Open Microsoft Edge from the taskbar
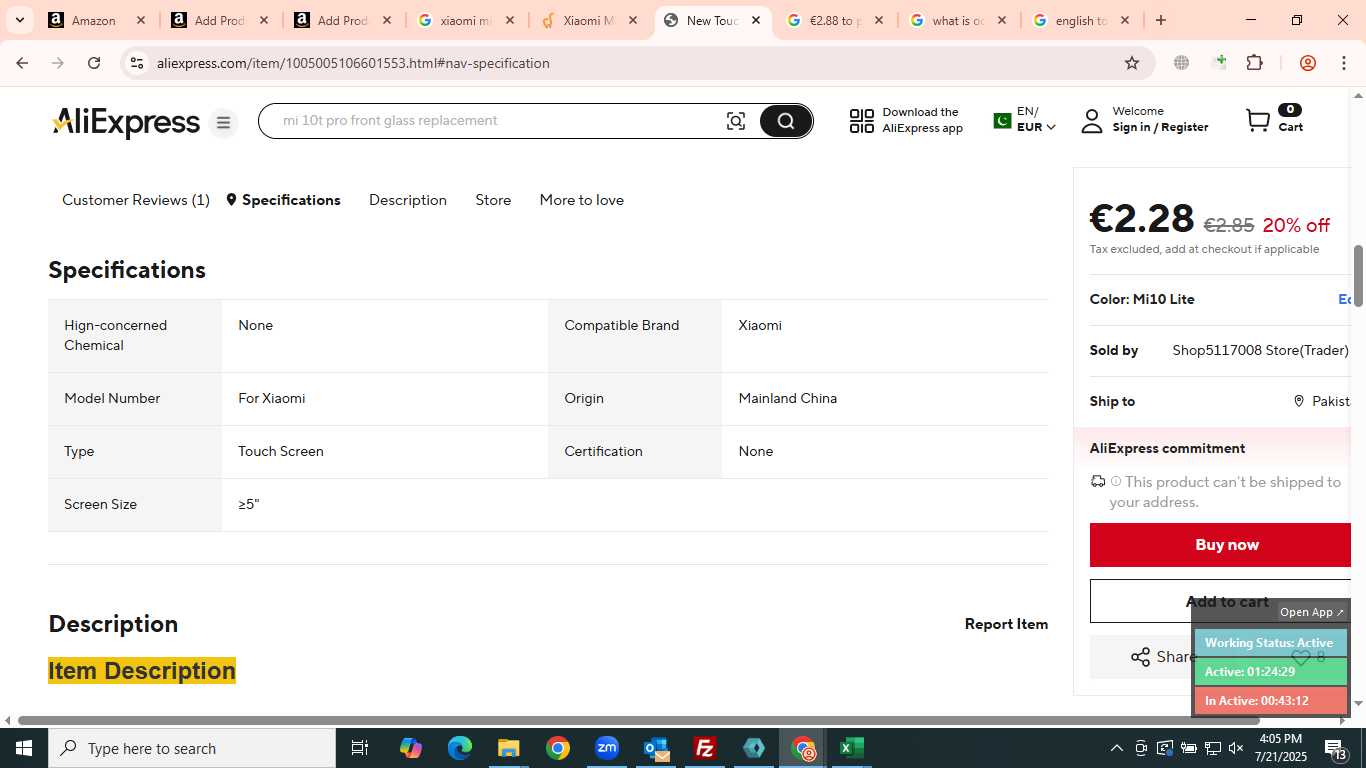This screenshot has width=1366, height=768. click(460, 748)
